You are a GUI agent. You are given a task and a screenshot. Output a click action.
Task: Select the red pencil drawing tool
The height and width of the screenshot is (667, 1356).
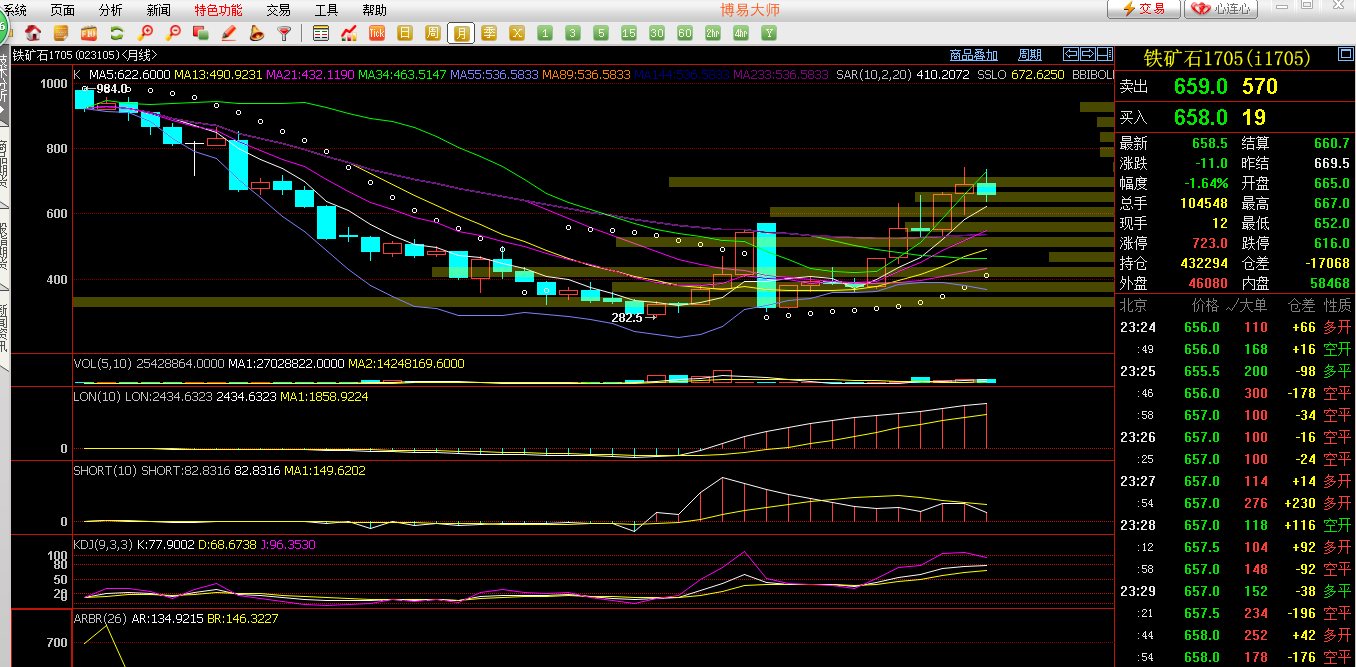coord(229,33)
